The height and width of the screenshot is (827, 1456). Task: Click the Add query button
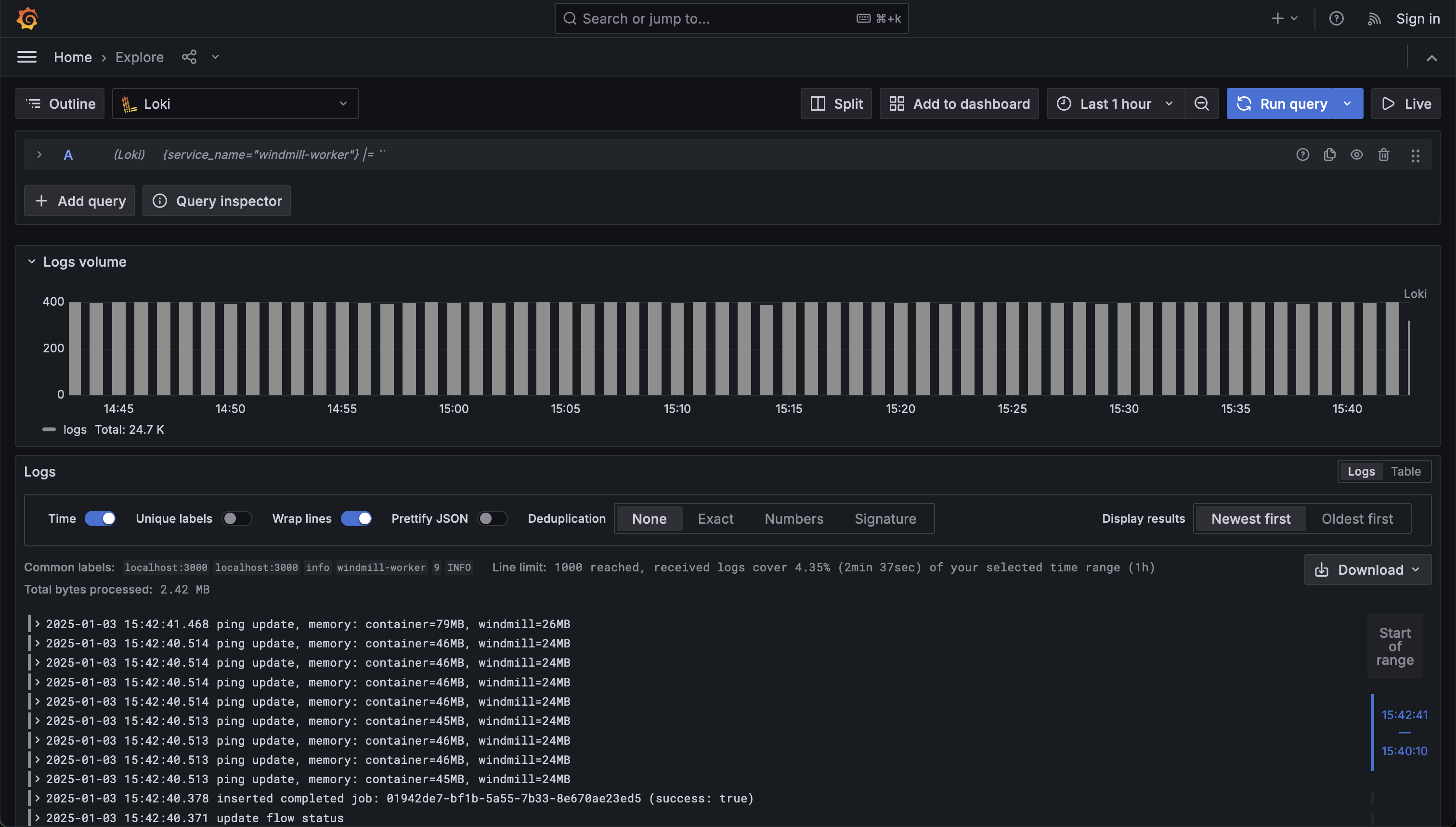click(79, 201)
